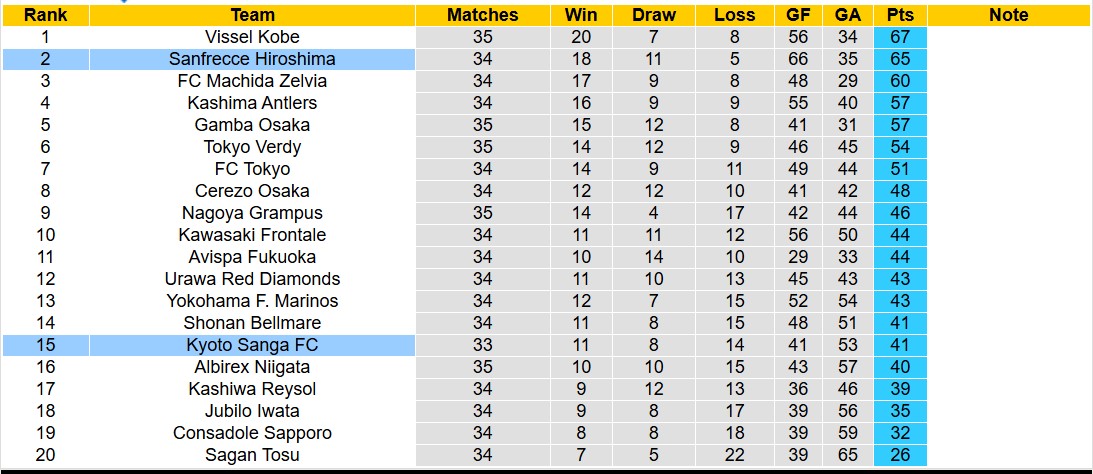Click the GA column header
Image resolution: width=1093 pixels, height=474 pixels.
pyautogui.click(x=848, y=15)
